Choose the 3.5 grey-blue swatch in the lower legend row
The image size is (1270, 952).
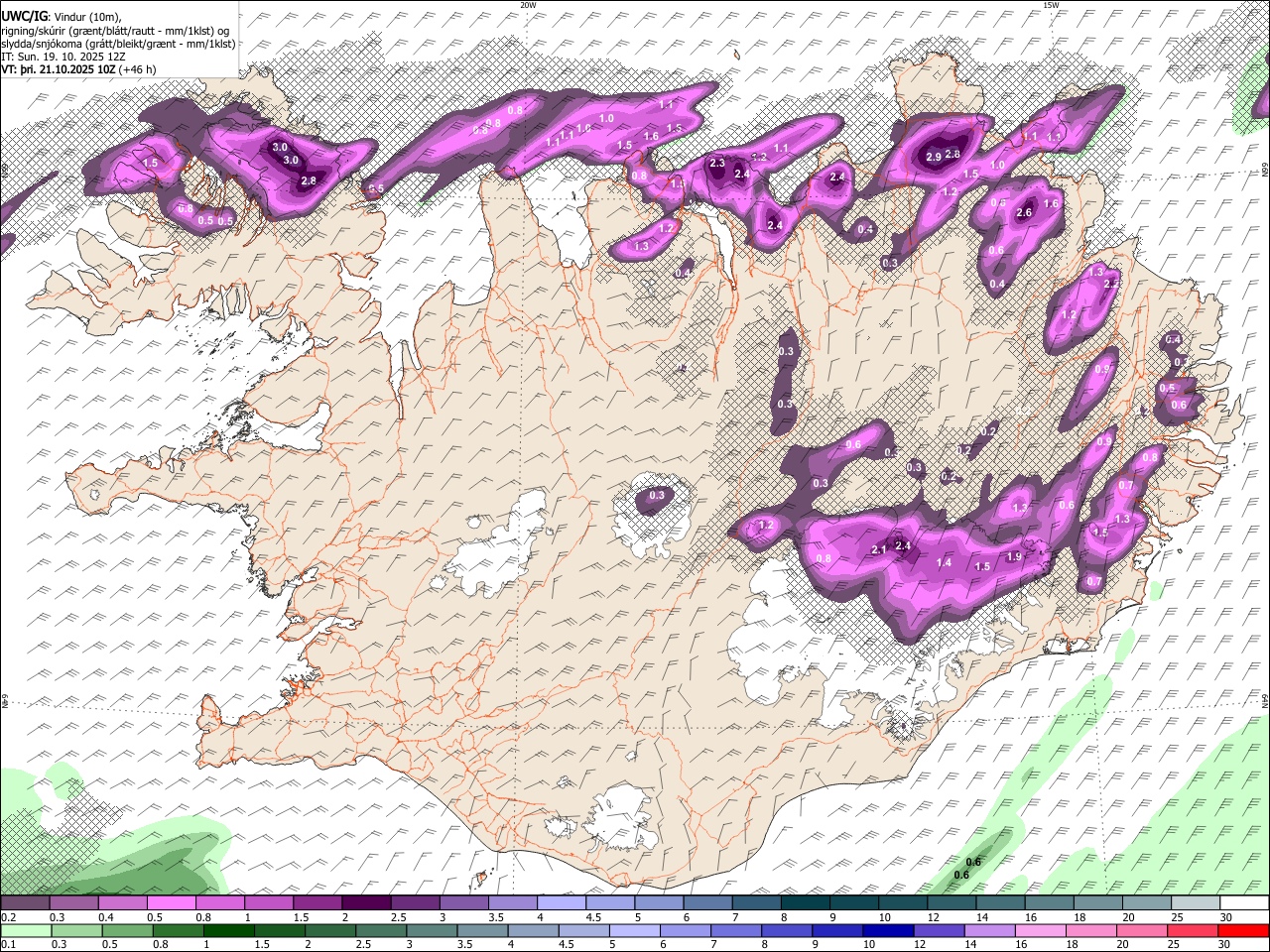[482, 930]
